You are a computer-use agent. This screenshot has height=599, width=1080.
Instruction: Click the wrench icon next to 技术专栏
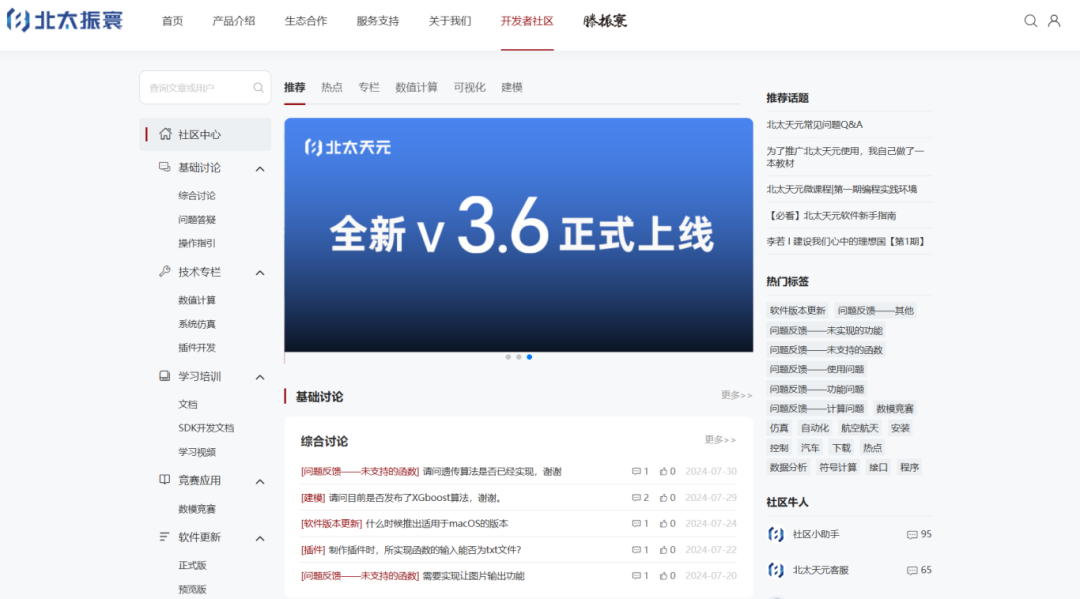(165, 272)
